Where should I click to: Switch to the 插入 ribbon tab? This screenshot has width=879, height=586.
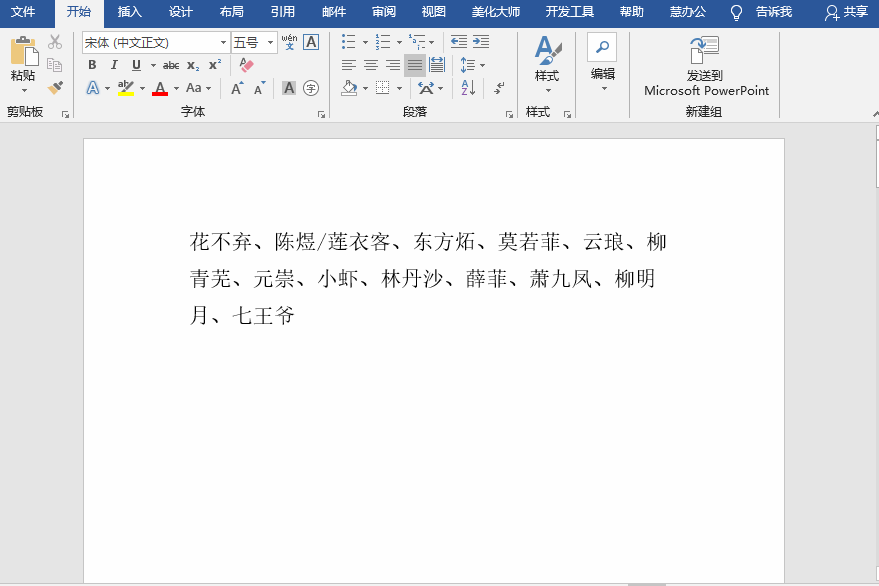(128, 13)
